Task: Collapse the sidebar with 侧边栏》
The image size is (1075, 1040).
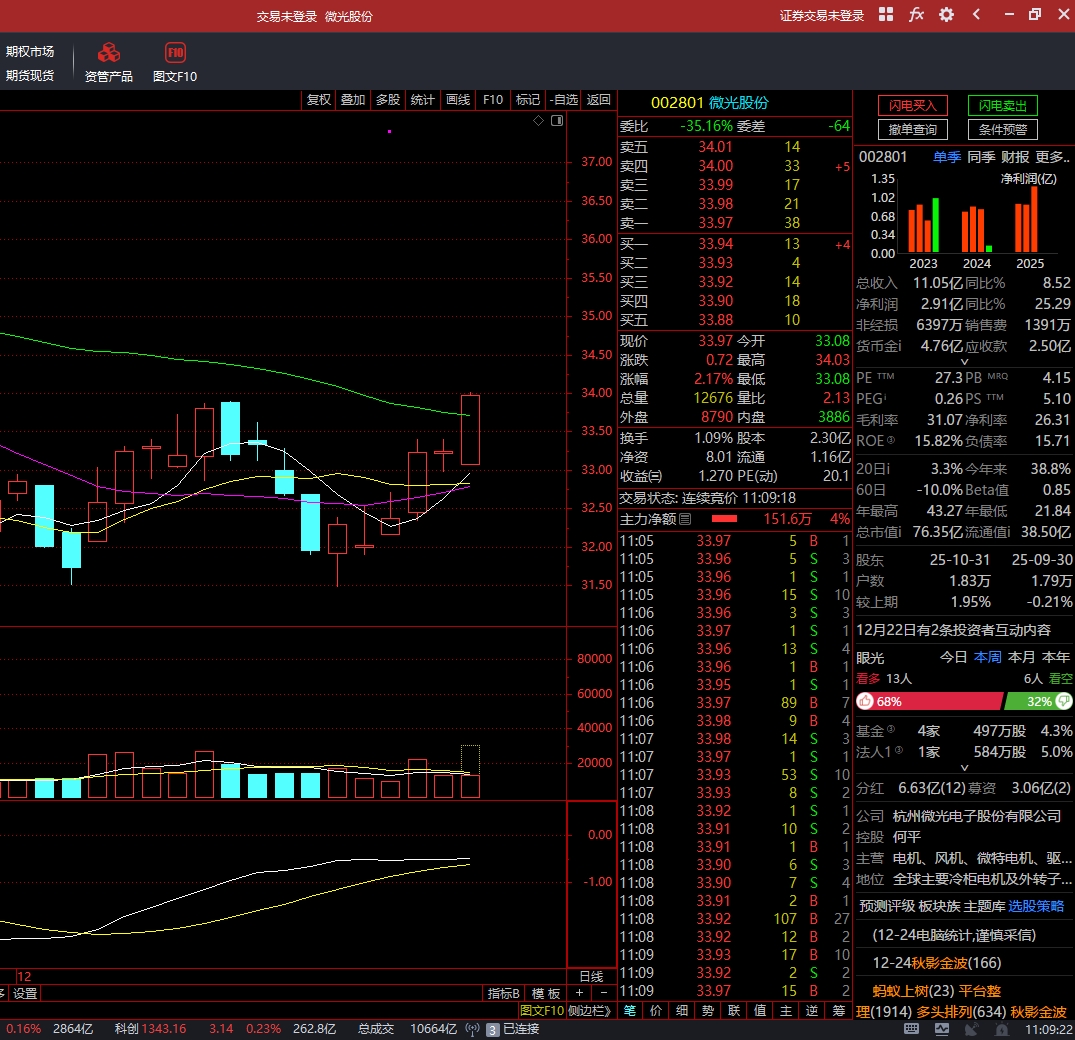Action: click(590, 1011)
